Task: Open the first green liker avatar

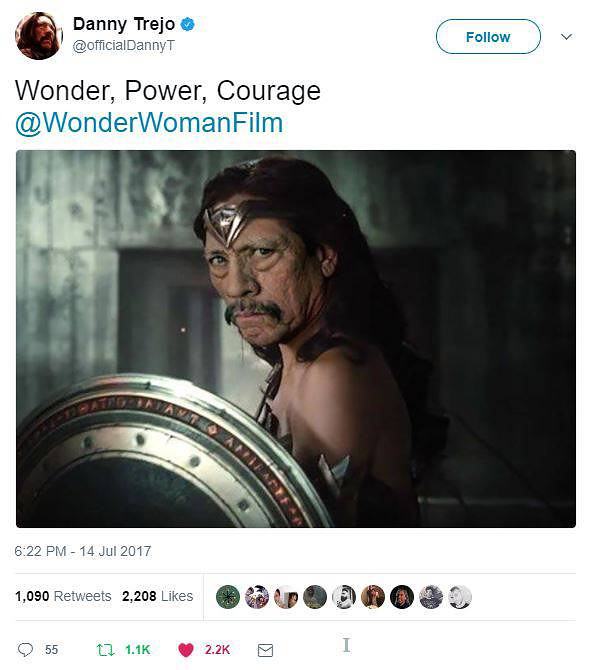Action: [228, 597]
